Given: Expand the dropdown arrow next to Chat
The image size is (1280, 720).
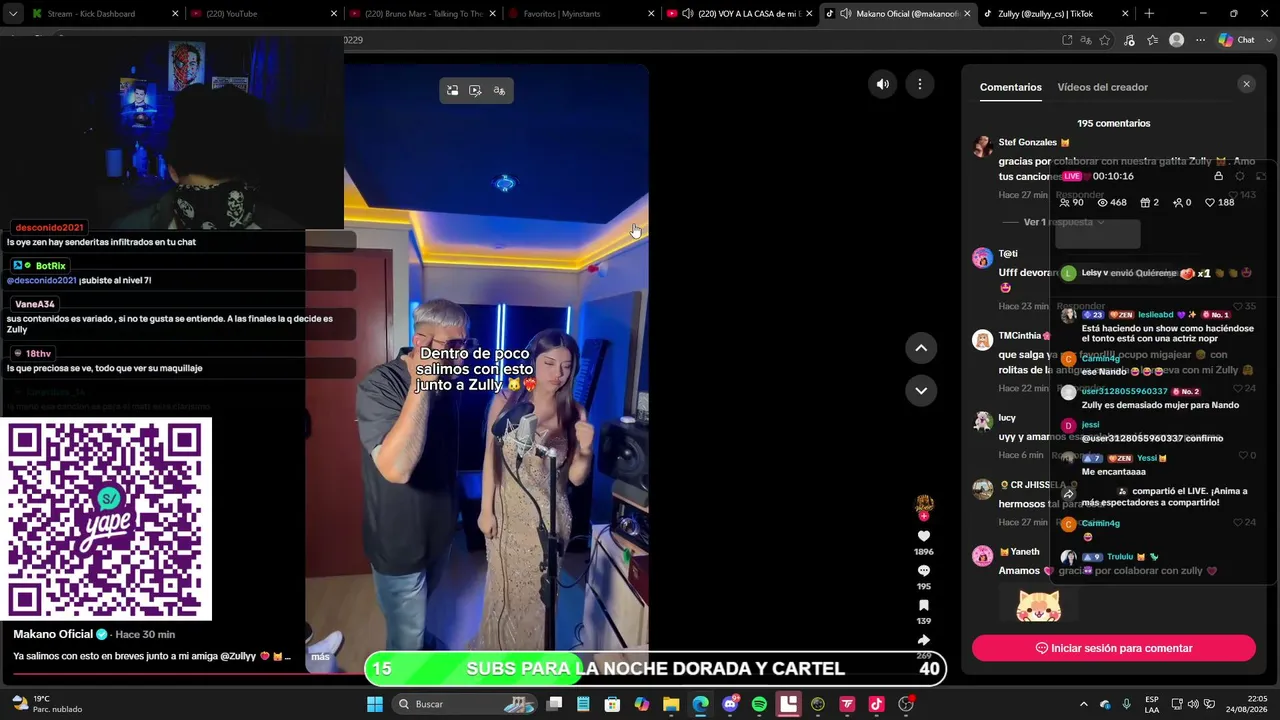Looking at the screenshot, I should pyautogui.click(x=1268, y=40).
